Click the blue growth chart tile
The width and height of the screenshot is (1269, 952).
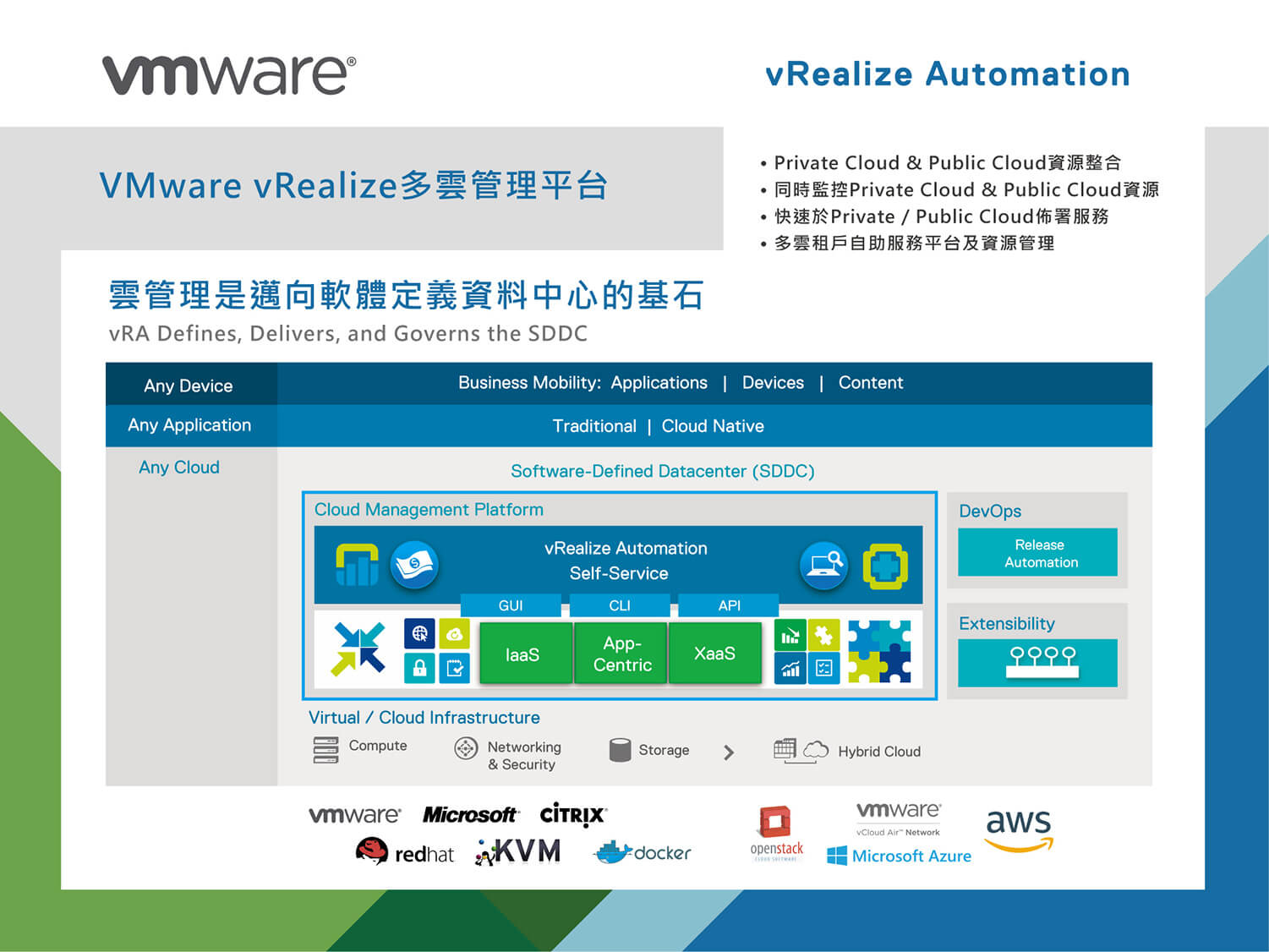[x=790, y=668]
